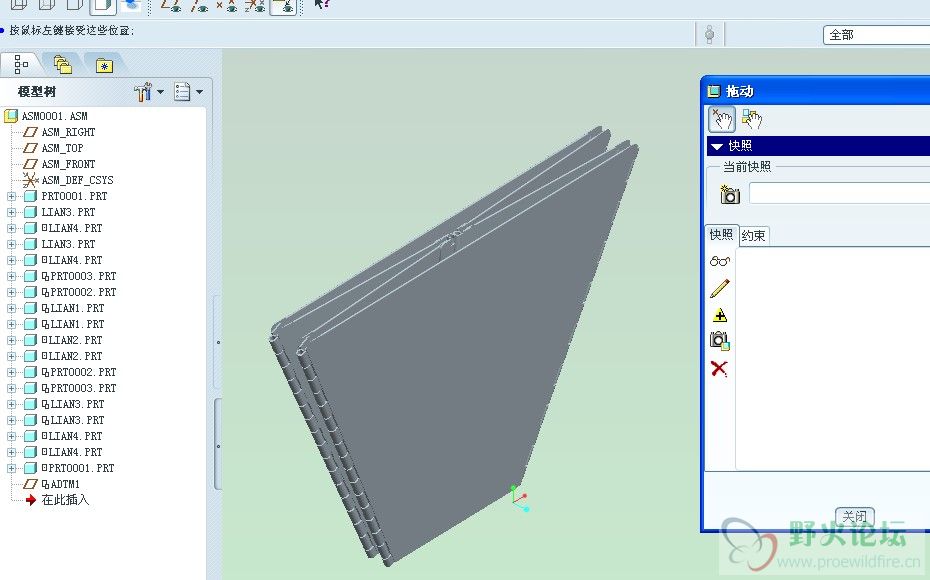Click the current snapshot name field

point(839,193)
